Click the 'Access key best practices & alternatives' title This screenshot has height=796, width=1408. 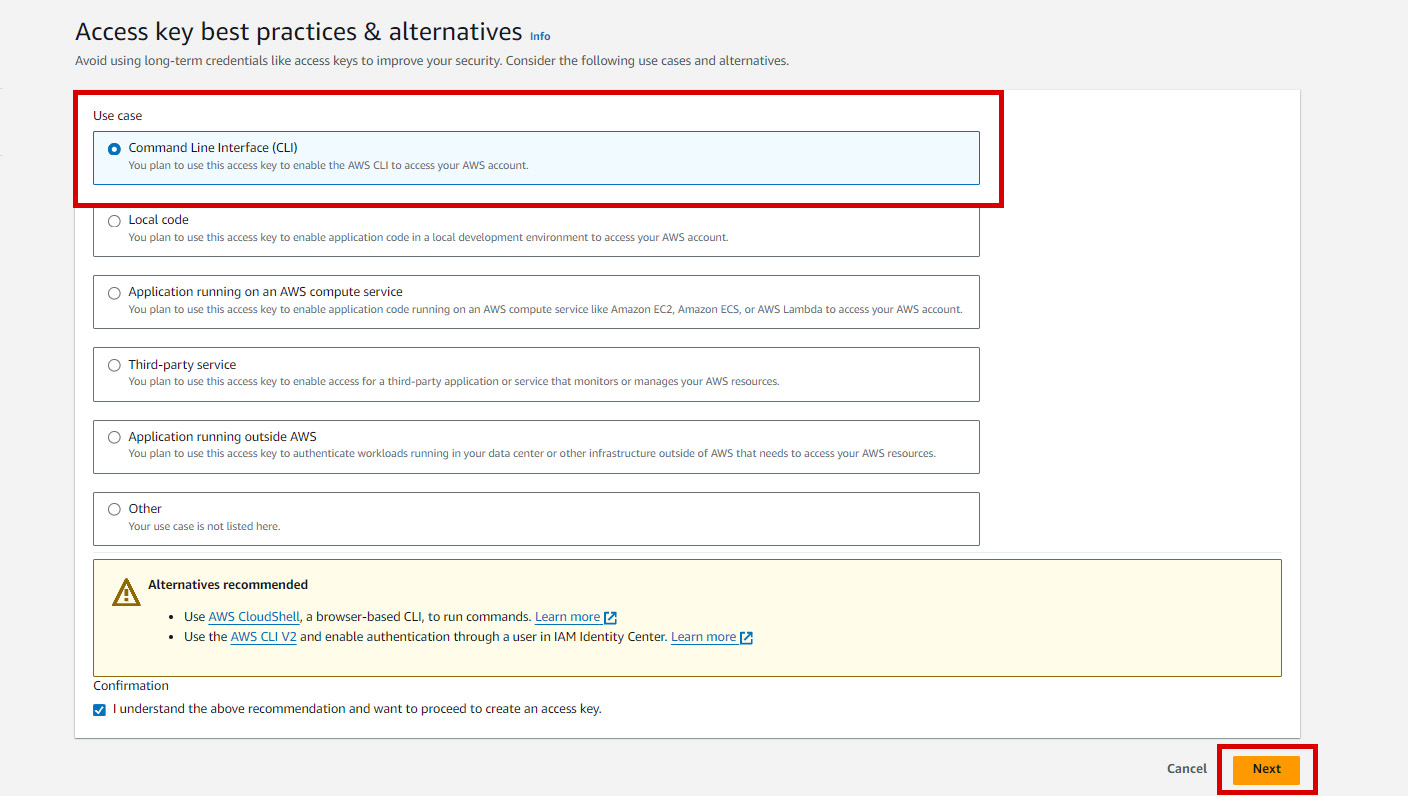298,32
